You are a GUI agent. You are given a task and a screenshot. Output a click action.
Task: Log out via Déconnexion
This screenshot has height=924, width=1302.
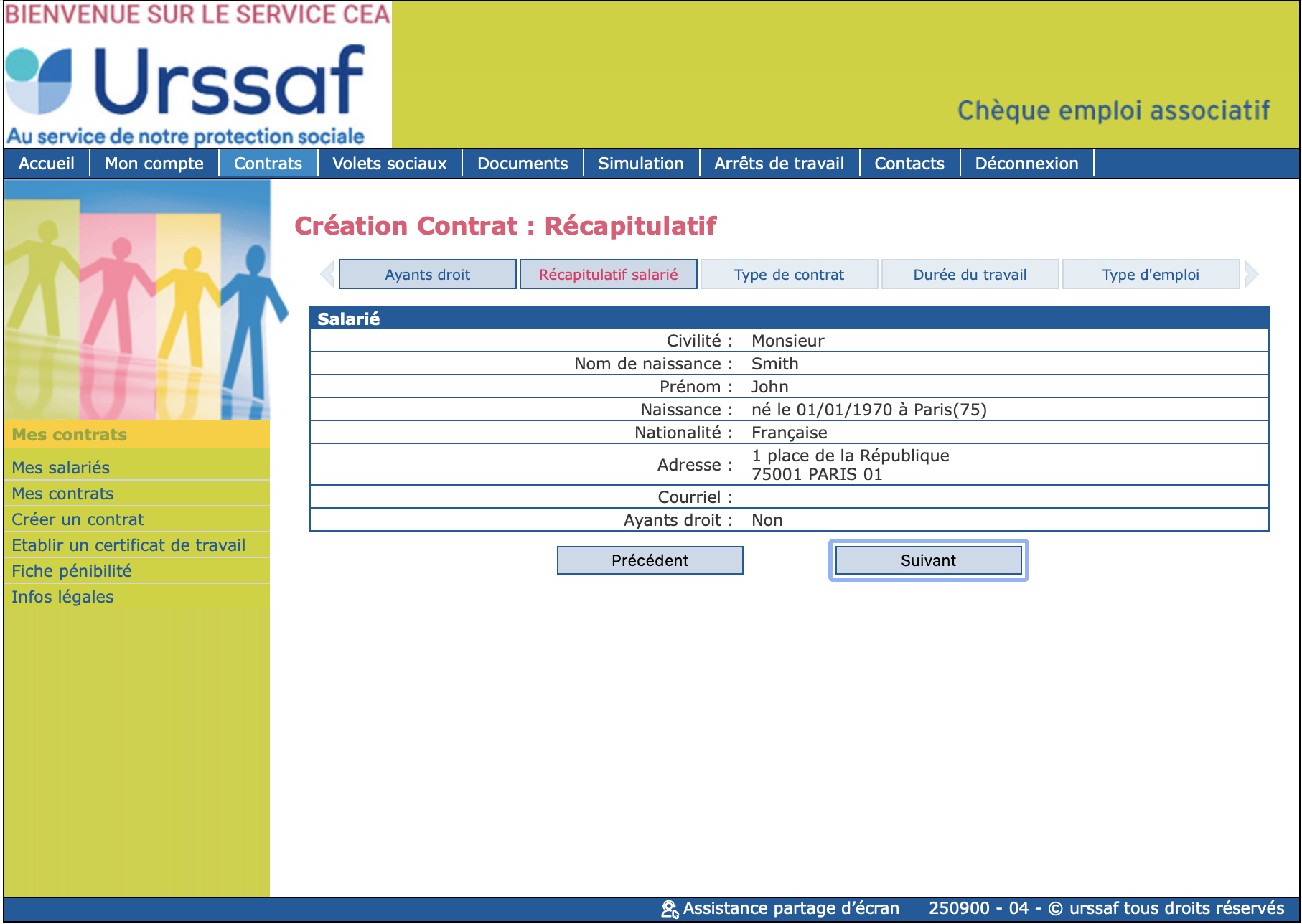1026,164
